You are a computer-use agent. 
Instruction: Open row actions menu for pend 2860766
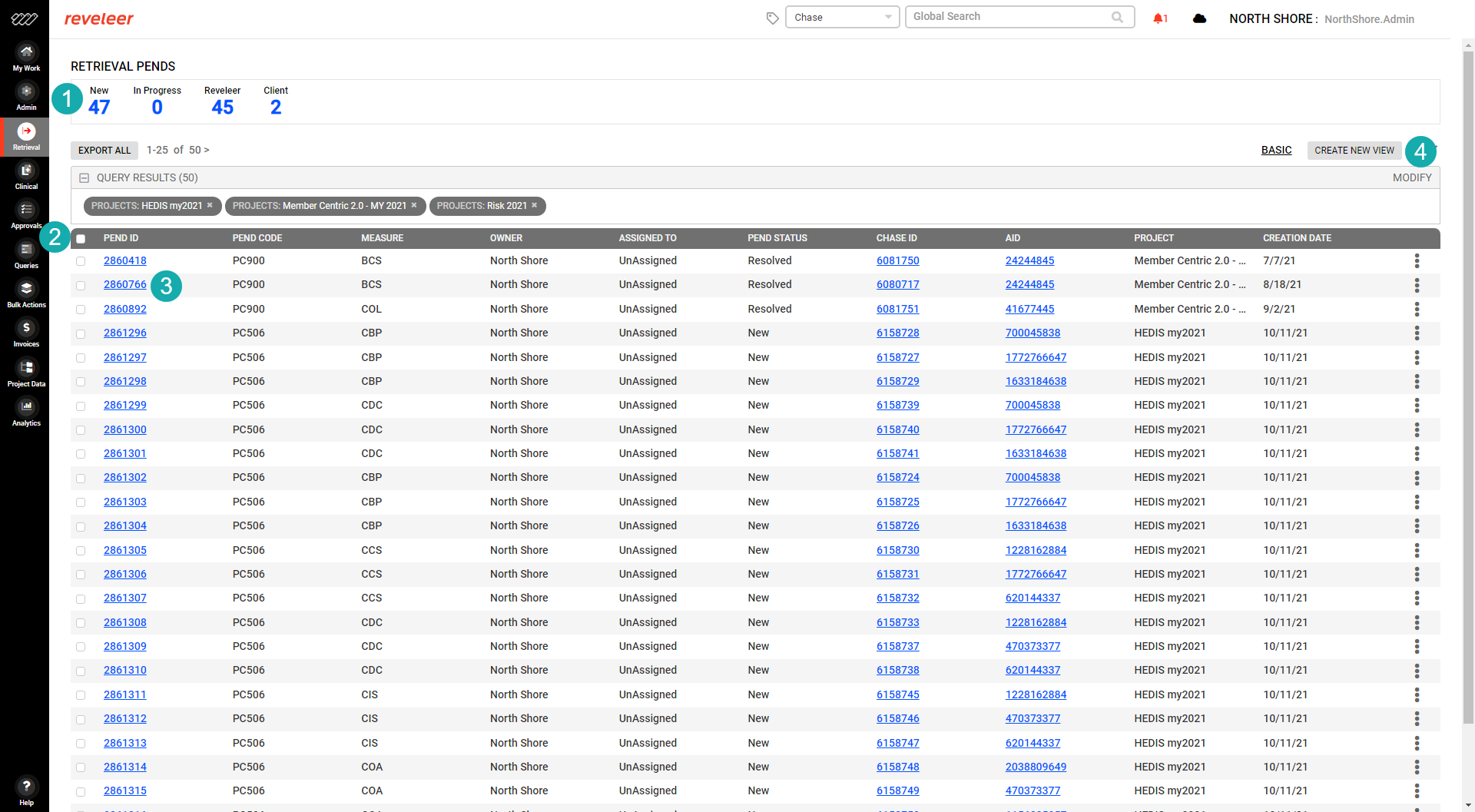(1417, 285)
